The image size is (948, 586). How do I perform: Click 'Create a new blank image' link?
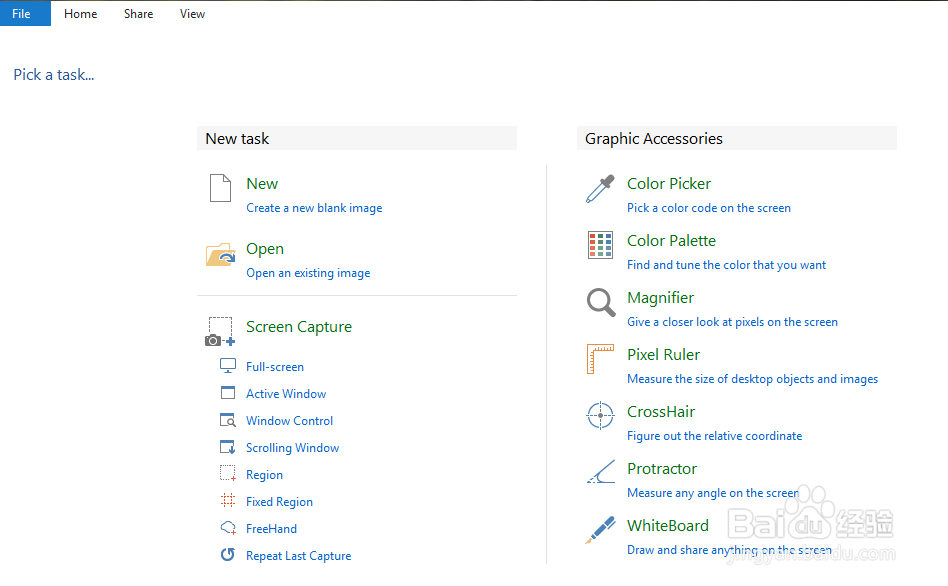pos(314,208)
